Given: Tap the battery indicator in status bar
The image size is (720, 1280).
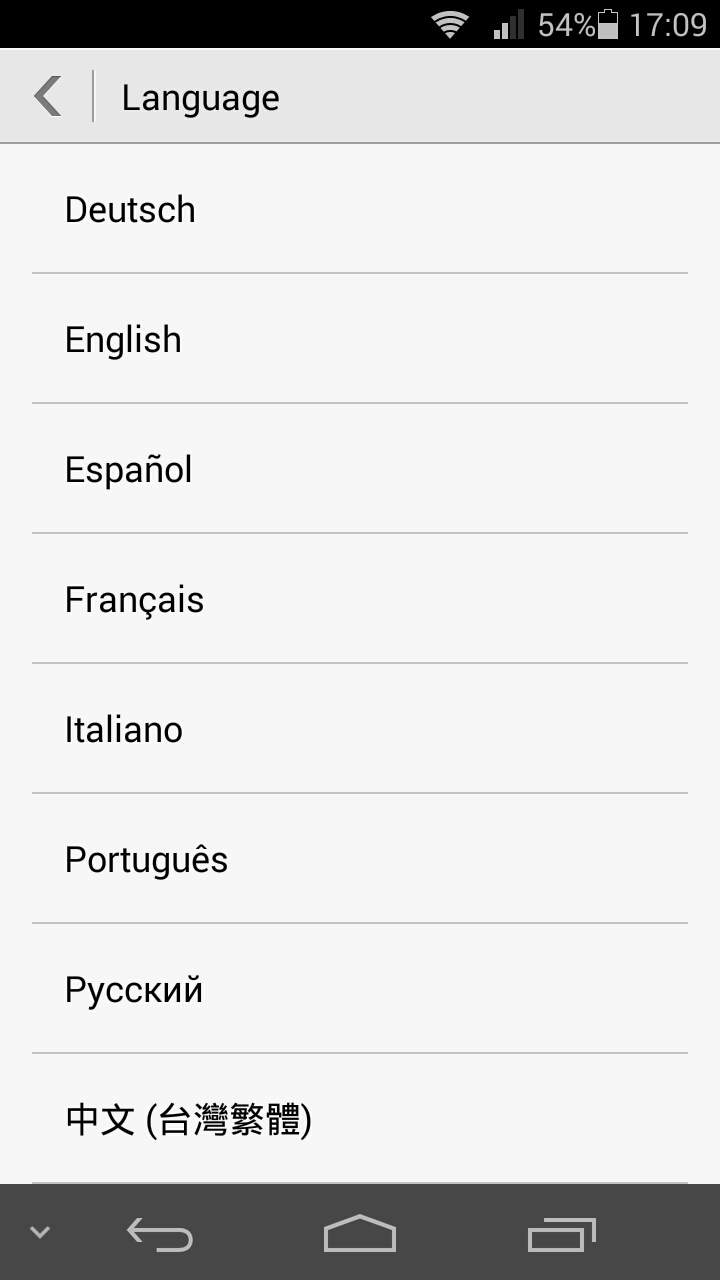Looking at the screenshot, I should coord(608,24).
